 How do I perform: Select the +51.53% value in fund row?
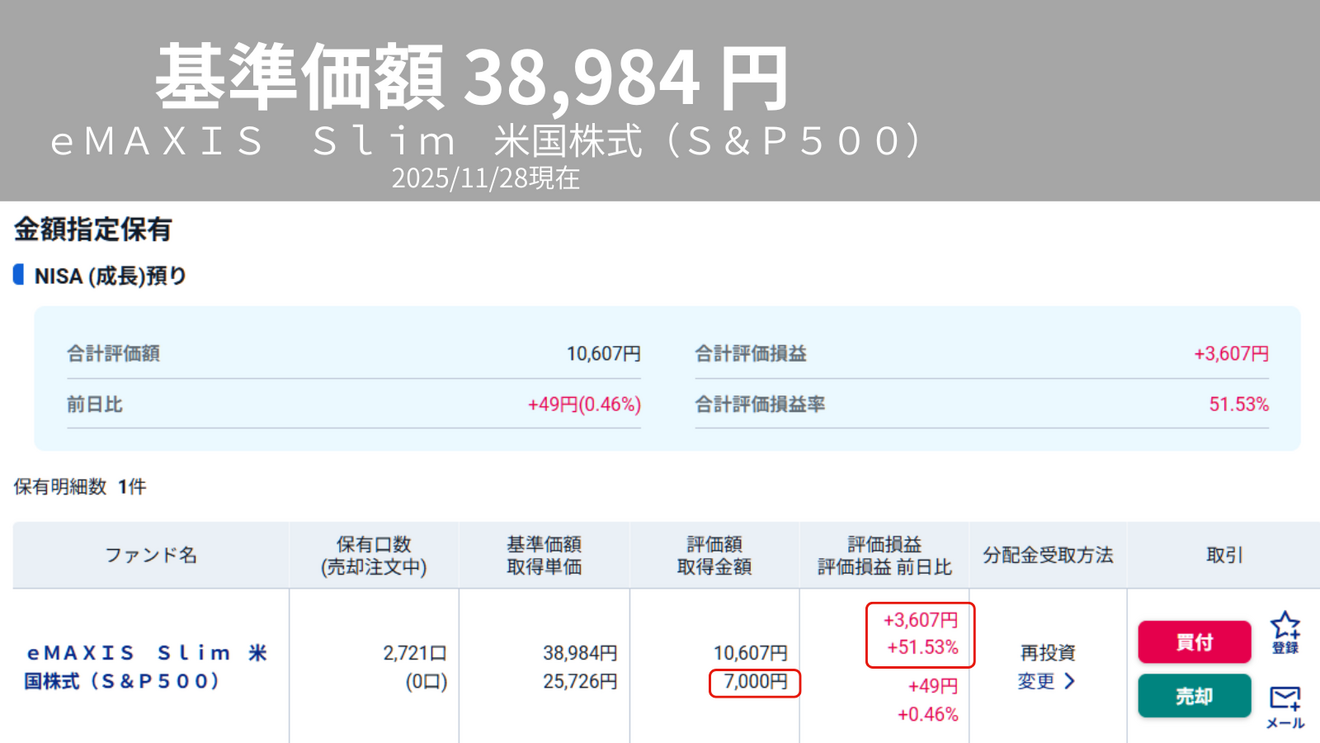pos(922,648)
